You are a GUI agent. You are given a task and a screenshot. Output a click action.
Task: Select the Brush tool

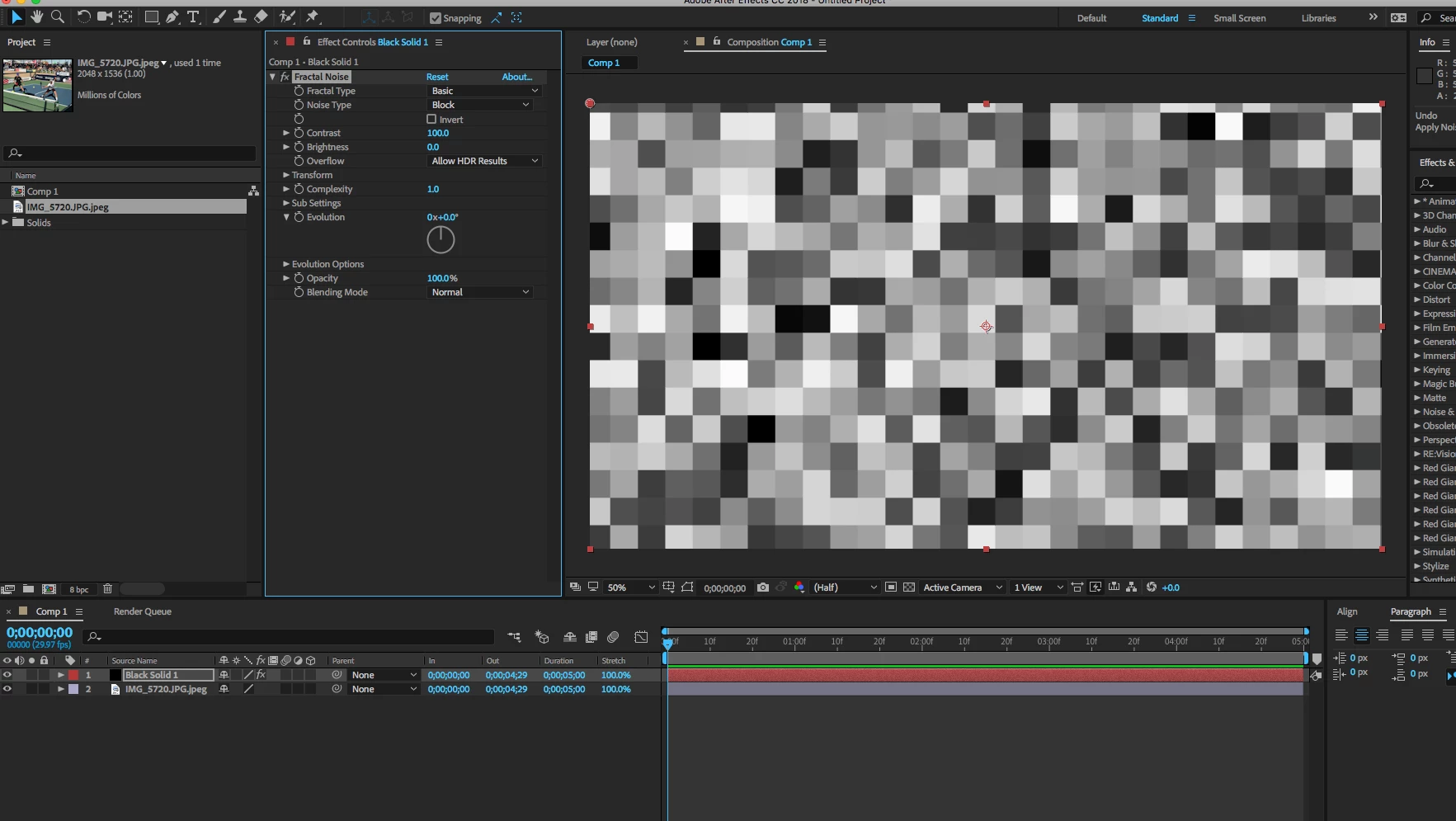(x=219, y=17)
